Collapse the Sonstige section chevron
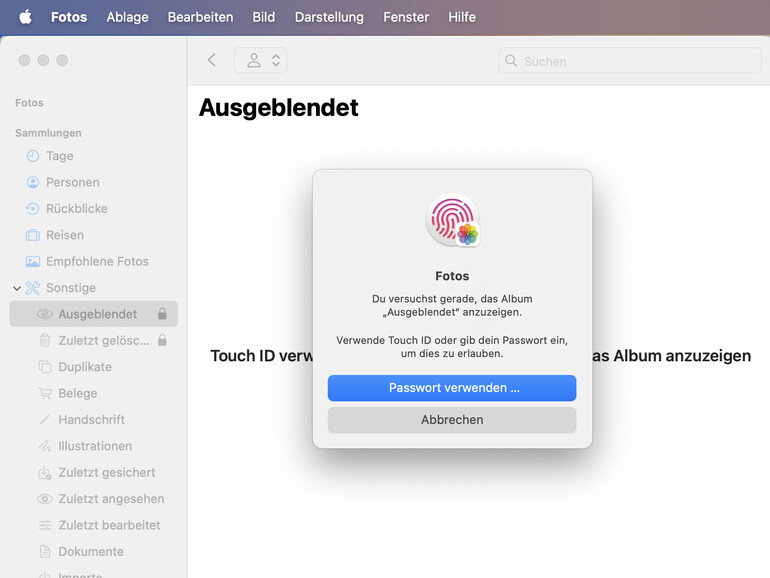 tap(17, 288)
